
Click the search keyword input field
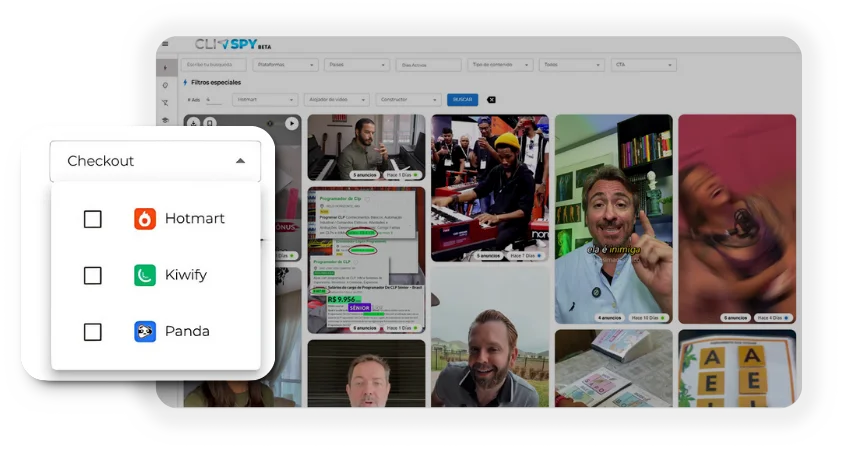(214, 65)
